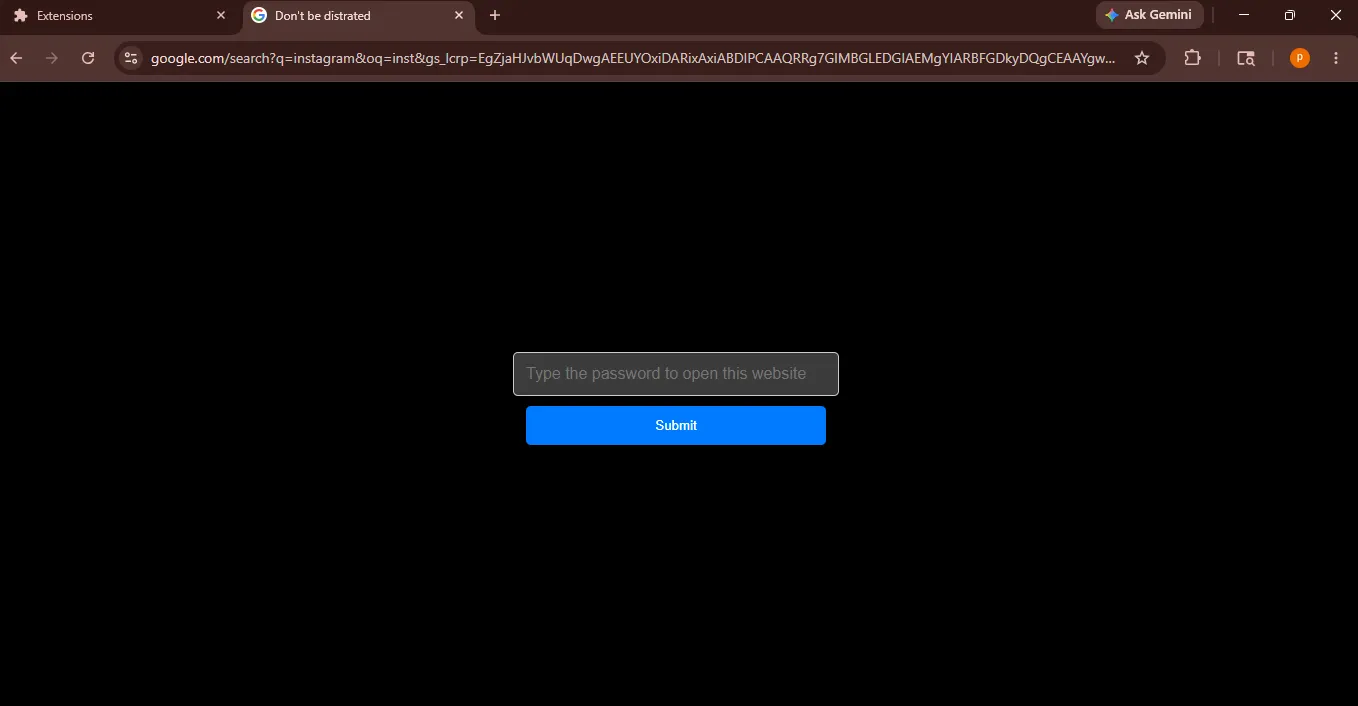Screen dimensions: 1358x706
Task: View site information icon in address bar
Action: click(x=130, y=58)
